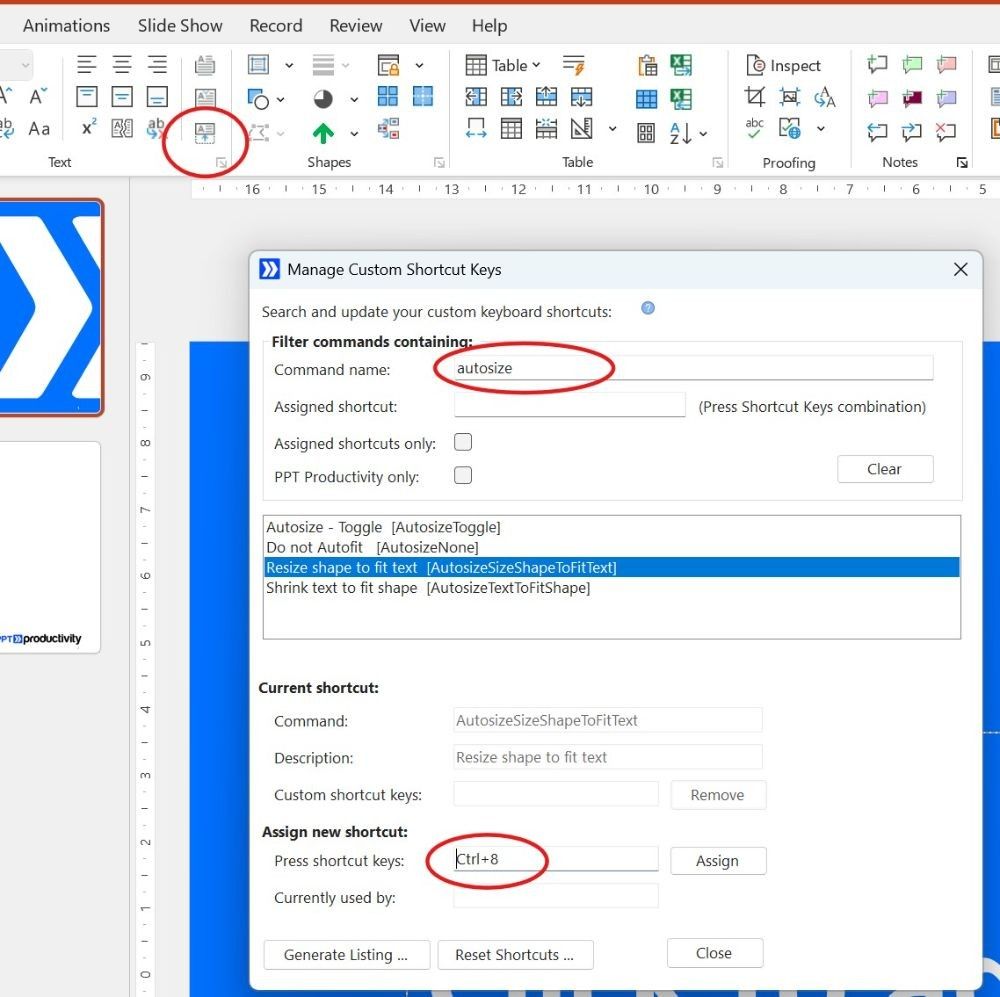Open the Review ribbon tab

pos(355,26)
